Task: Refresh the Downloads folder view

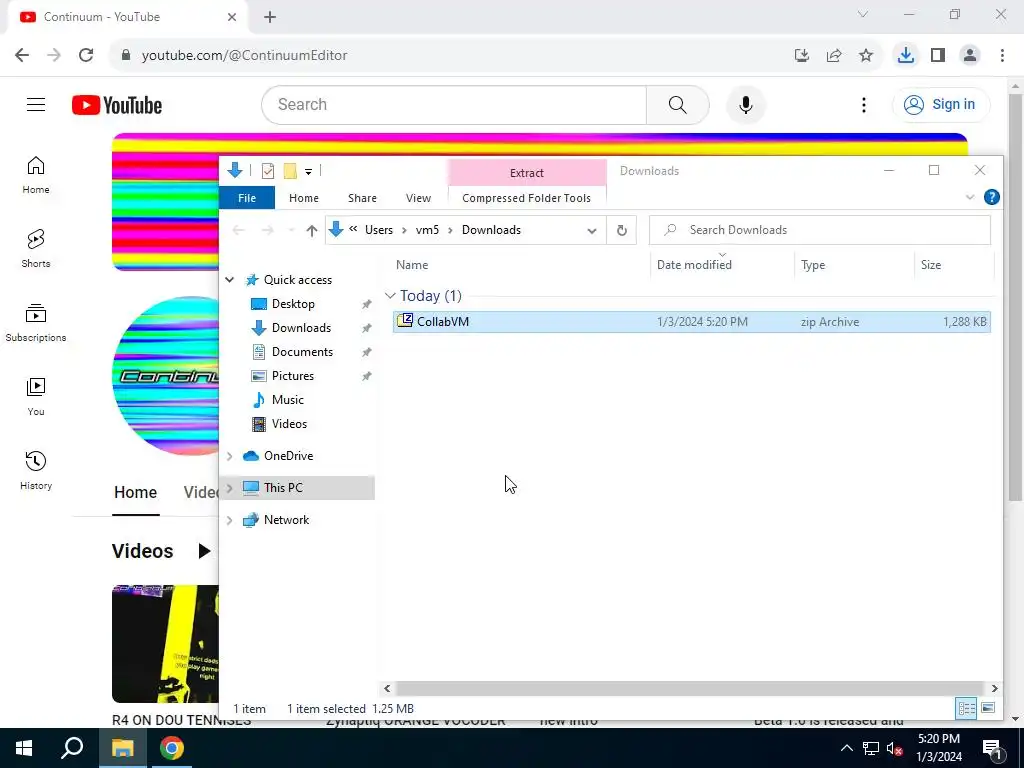Action: click(x=622, y=230)
